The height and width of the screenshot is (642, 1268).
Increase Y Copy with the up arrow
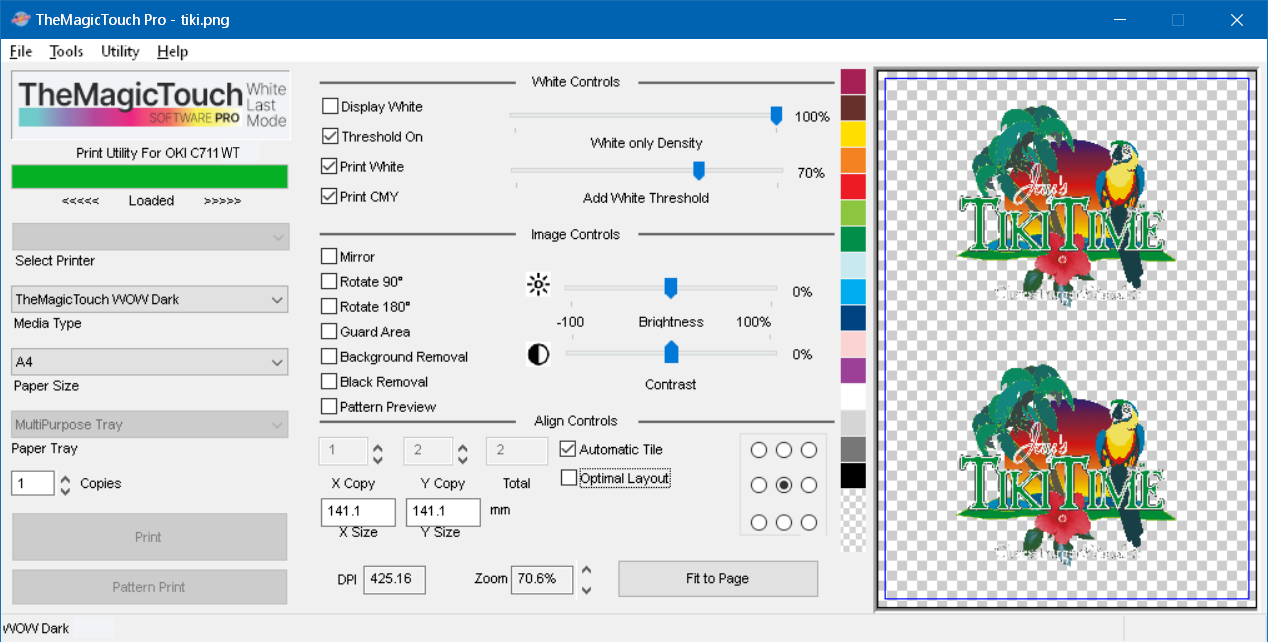(x=463, y=445)
